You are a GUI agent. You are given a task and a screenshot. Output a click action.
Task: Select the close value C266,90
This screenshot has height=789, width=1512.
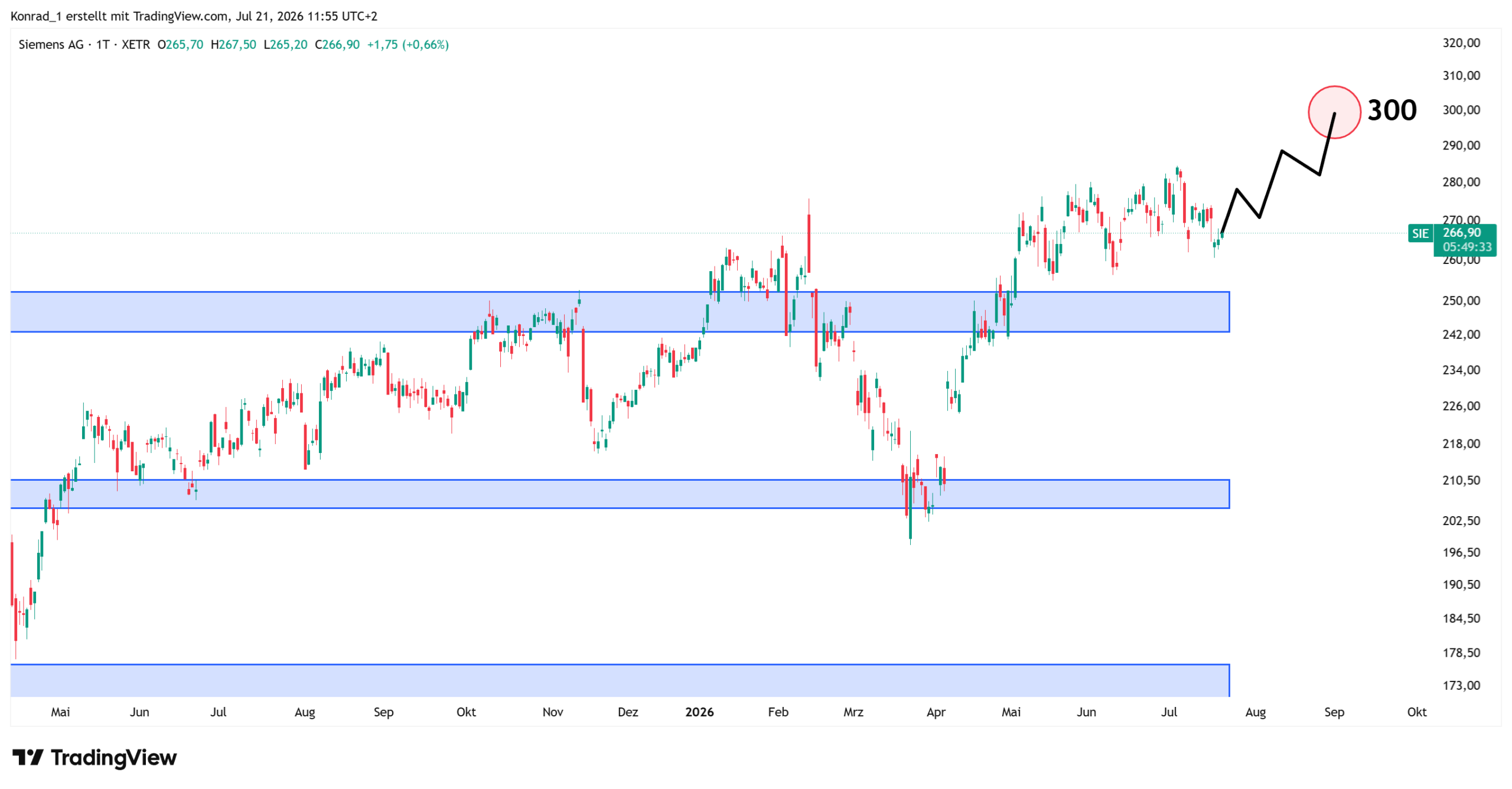point(337,45)
